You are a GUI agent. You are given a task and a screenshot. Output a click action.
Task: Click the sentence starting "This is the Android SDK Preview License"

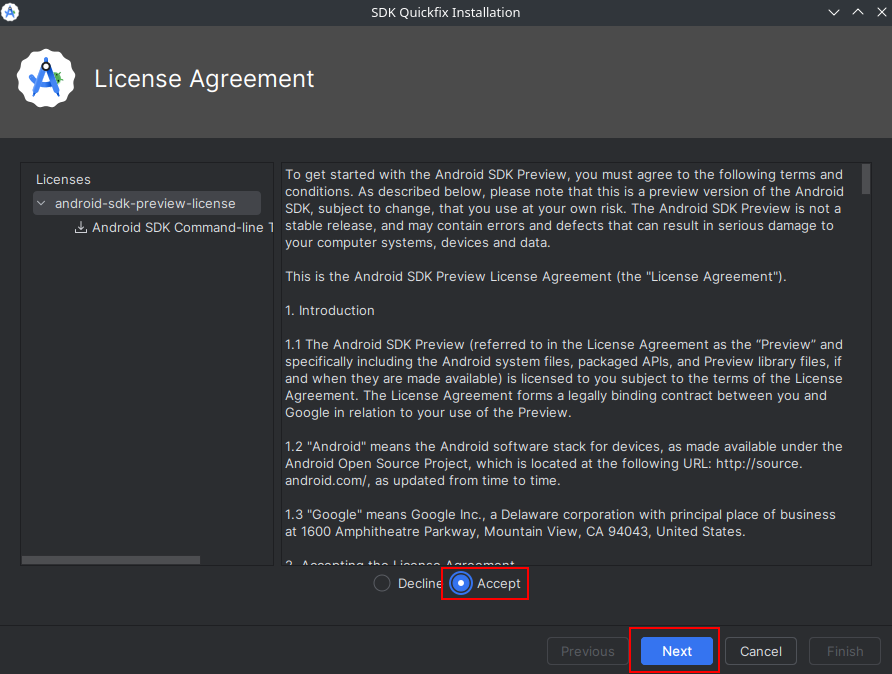coord(536,276)
